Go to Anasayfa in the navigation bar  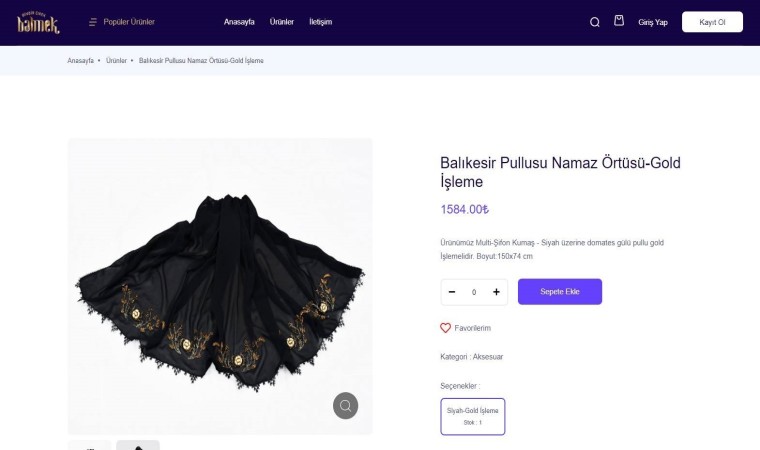240,22
